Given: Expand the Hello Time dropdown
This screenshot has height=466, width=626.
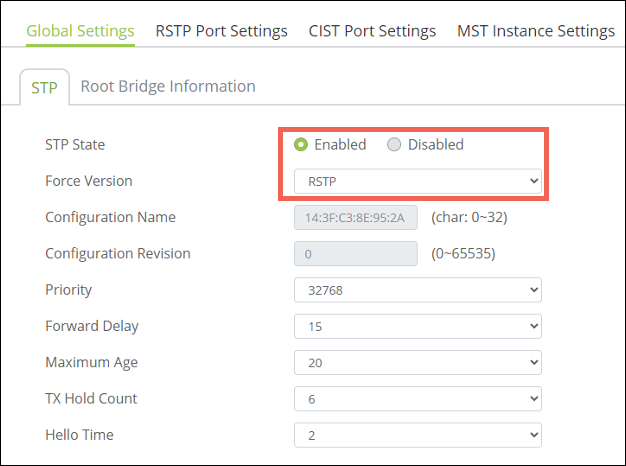Looking at the screenshot, I should 417,435.
